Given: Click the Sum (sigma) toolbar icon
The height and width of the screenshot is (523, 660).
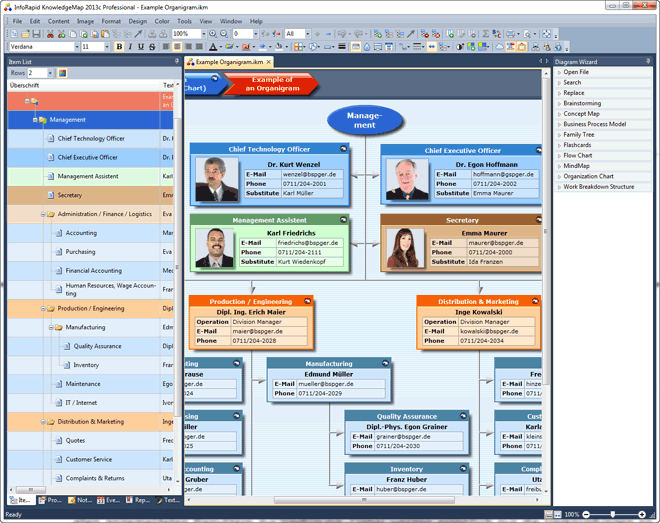Looking at the screenshot, I should pyautogui.click(x=485, y=34).
